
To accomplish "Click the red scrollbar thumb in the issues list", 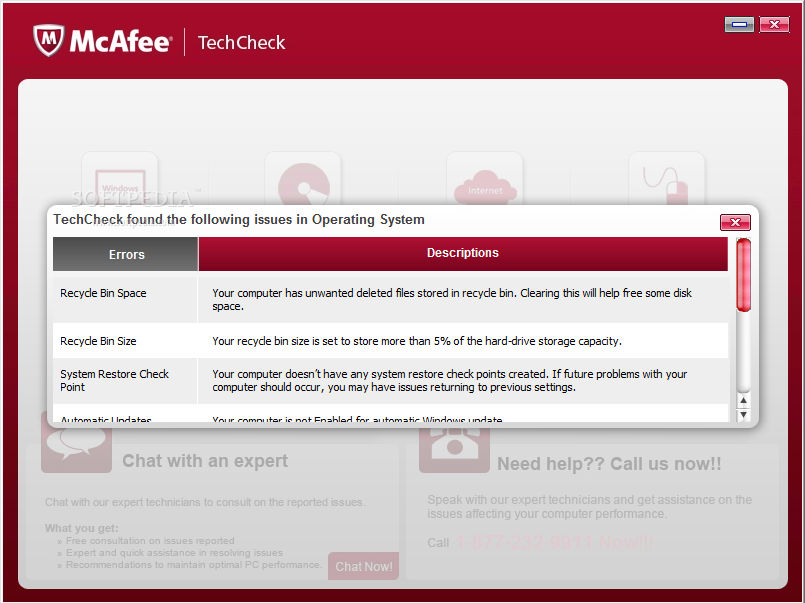I will coord(743,275).
